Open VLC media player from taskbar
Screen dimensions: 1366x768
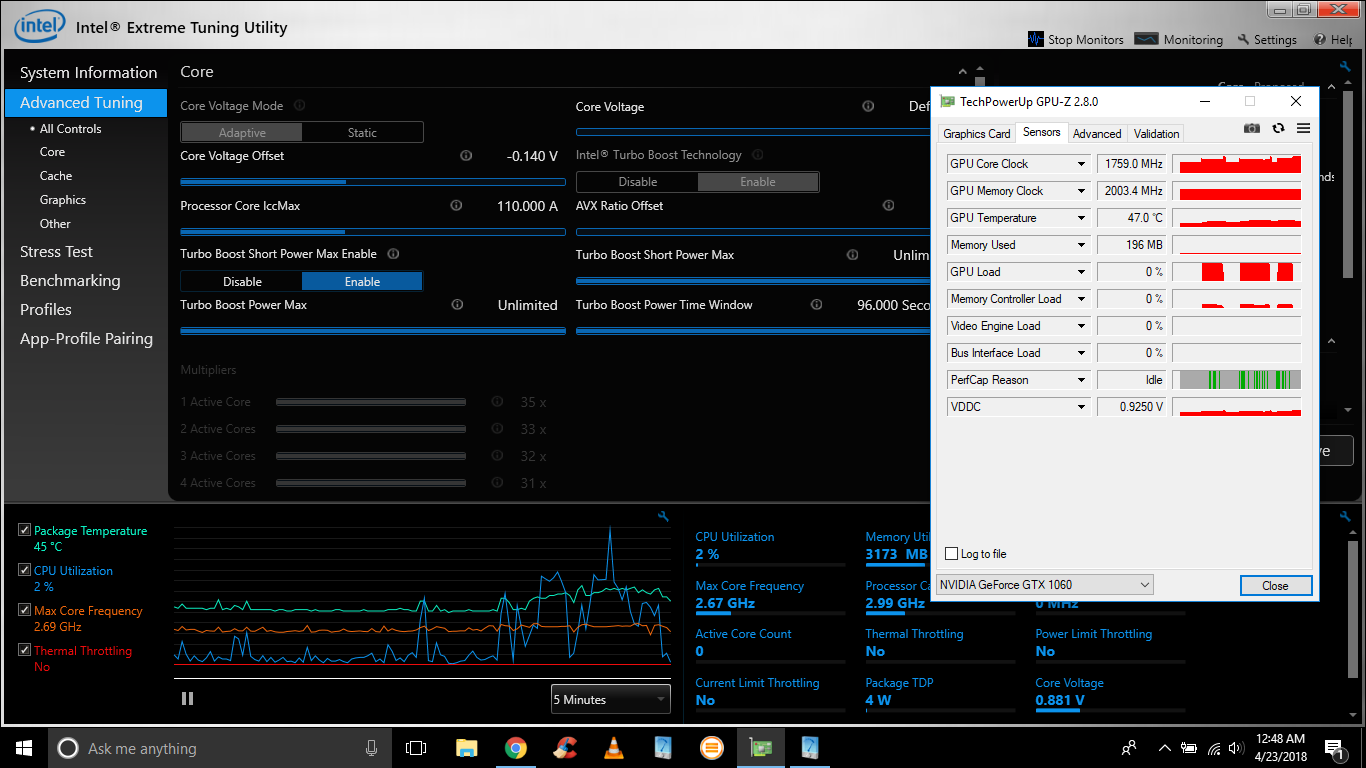click(614, 748)
